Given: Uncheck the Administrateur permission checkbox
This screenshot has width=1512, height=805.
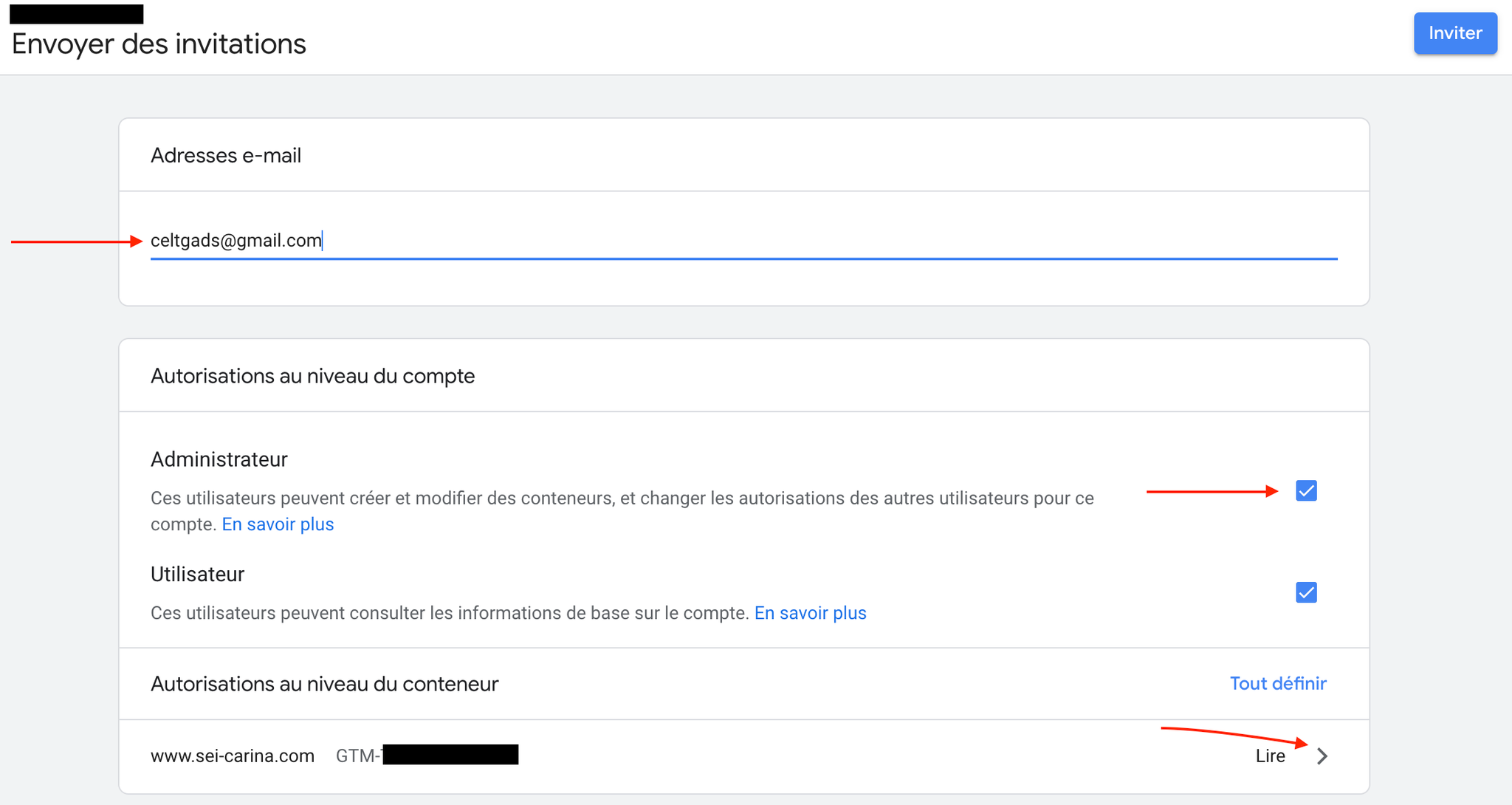Looking at the screenshot, I should (1306, 491).
